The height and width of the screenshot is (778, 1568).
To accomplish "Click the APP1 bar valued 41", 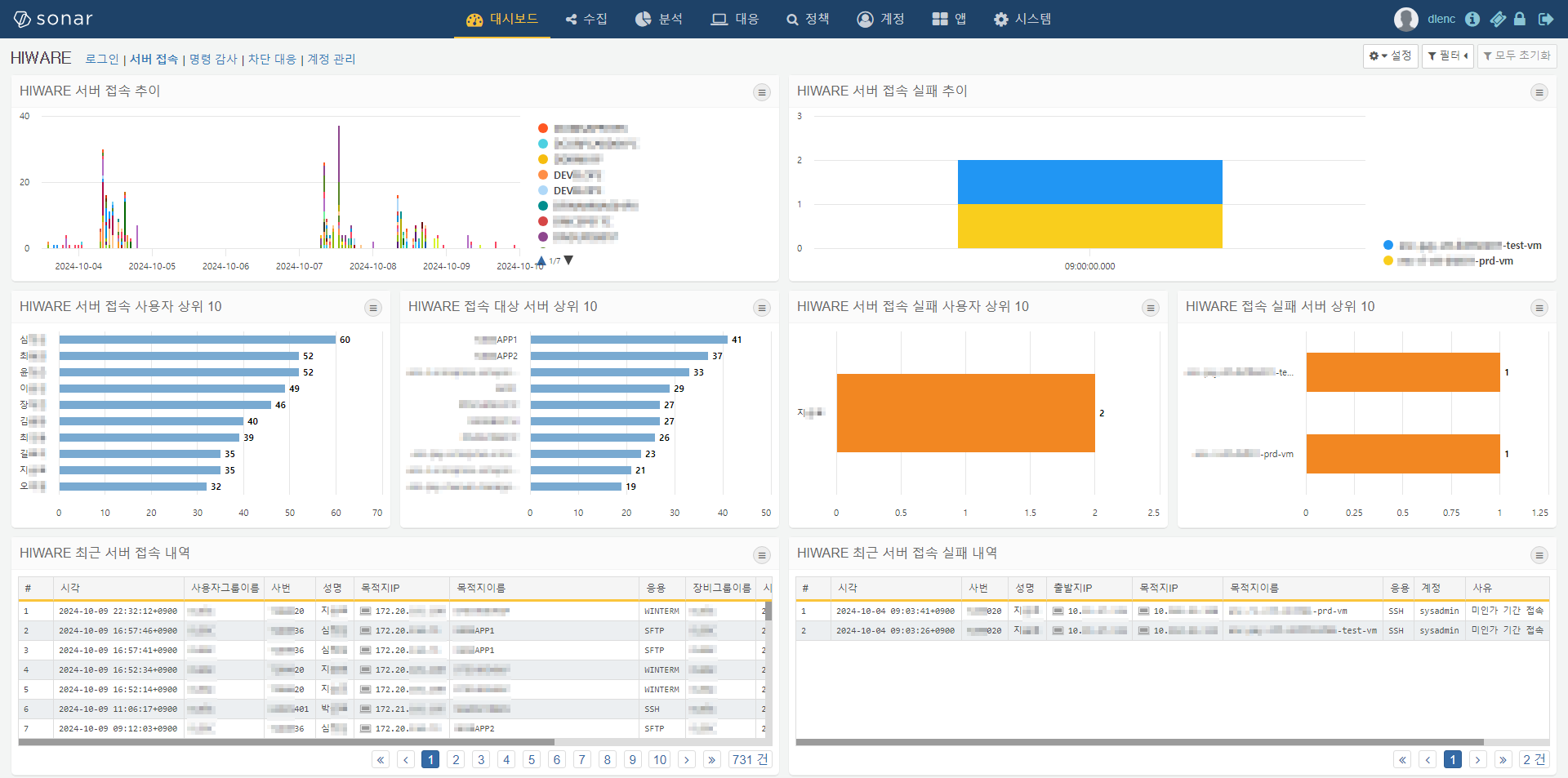I will tap(629, 340).
